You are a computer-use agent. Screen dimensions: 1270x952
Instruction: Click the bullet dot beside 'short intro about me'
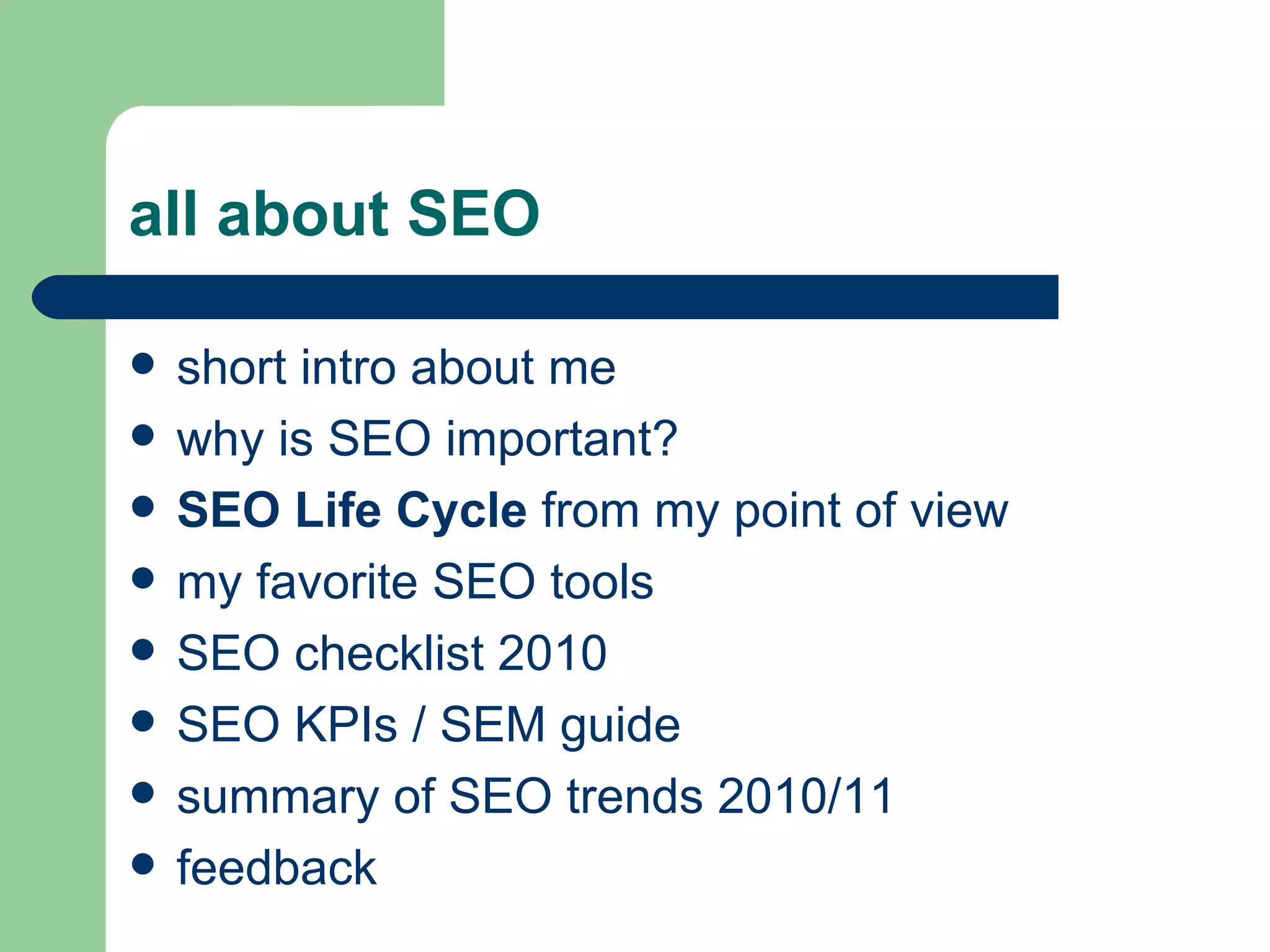pyautogui.click(x=143, y=364)
